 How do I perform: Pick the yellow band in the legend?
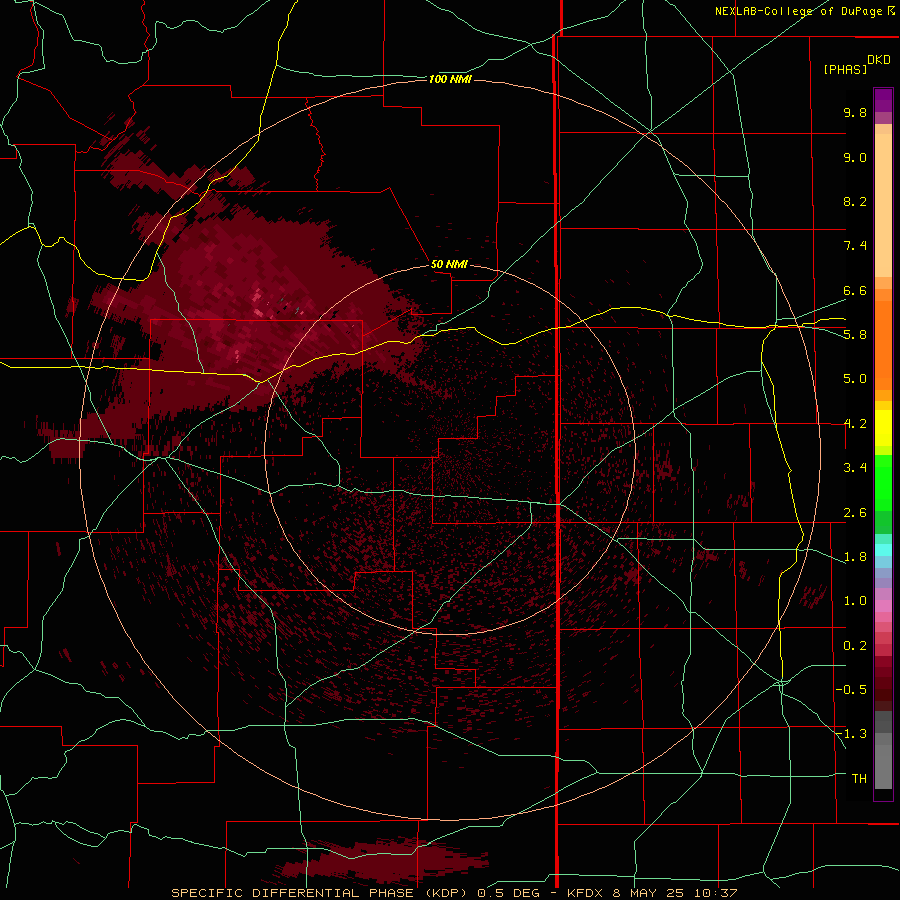click(x=883, y=428)
